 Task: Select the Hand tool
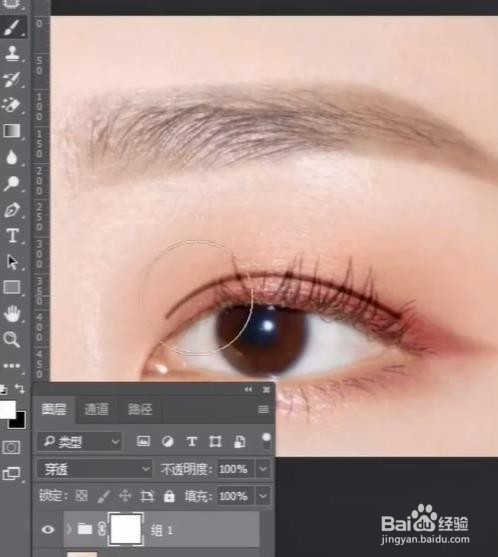pyautogui.click(x=12, y=314)
